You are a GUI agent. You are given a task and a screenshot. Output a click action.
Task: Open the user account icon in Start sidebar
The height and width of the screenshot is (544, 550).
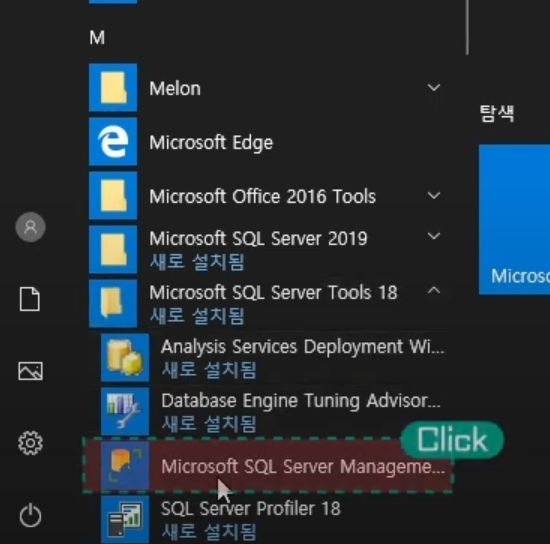(x=30, y=227)
